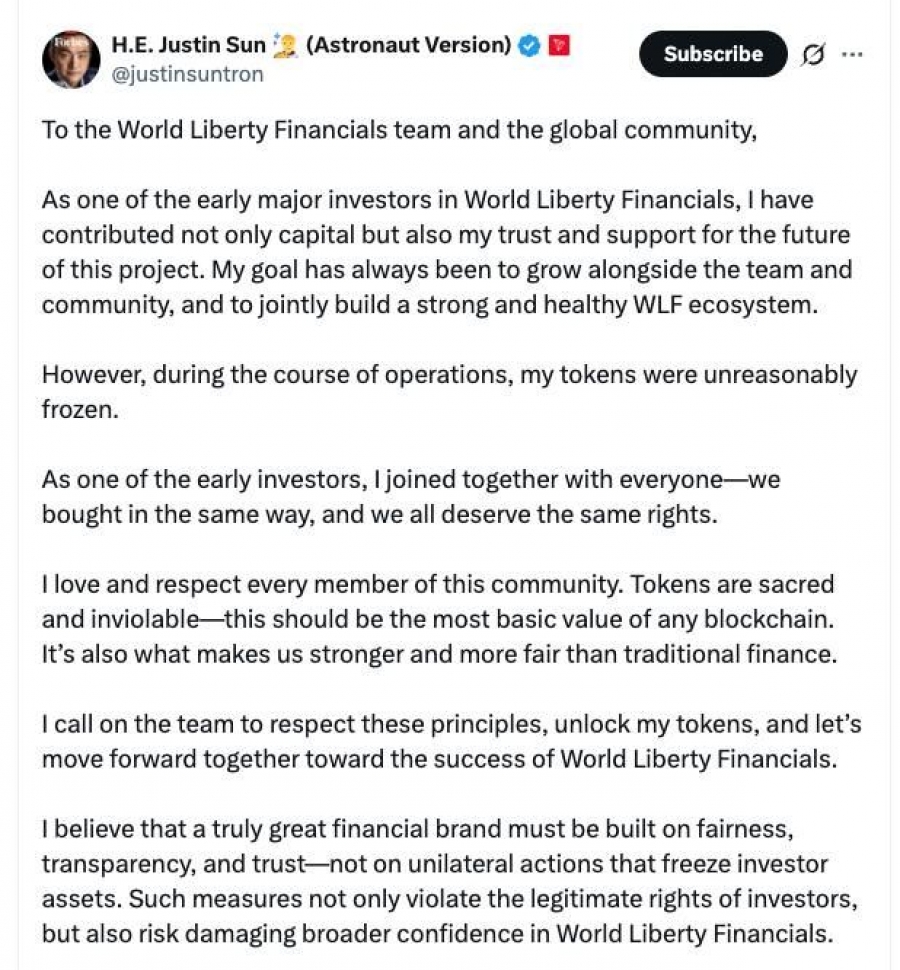The image size is (900, 970).
Task: Open the profile picture avatar
Action: (x=71, y=58)
